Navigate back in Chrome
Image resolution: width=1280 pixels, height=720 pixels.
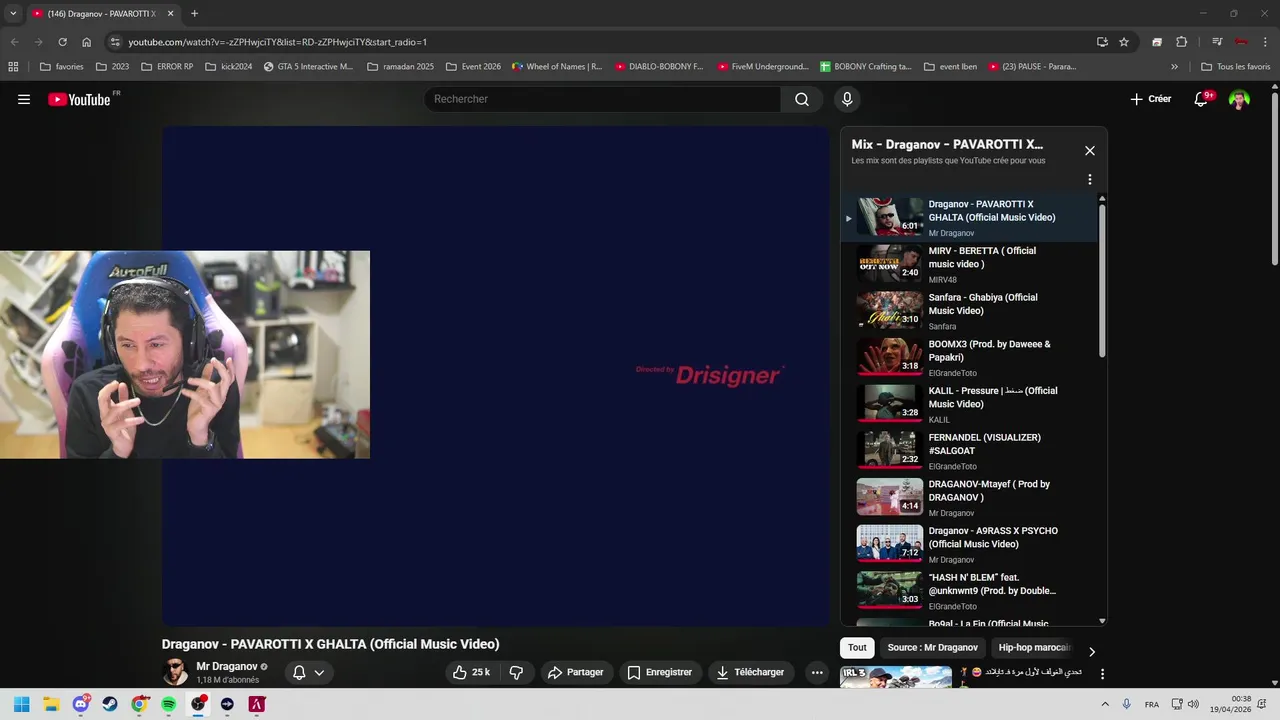(14, 42)
